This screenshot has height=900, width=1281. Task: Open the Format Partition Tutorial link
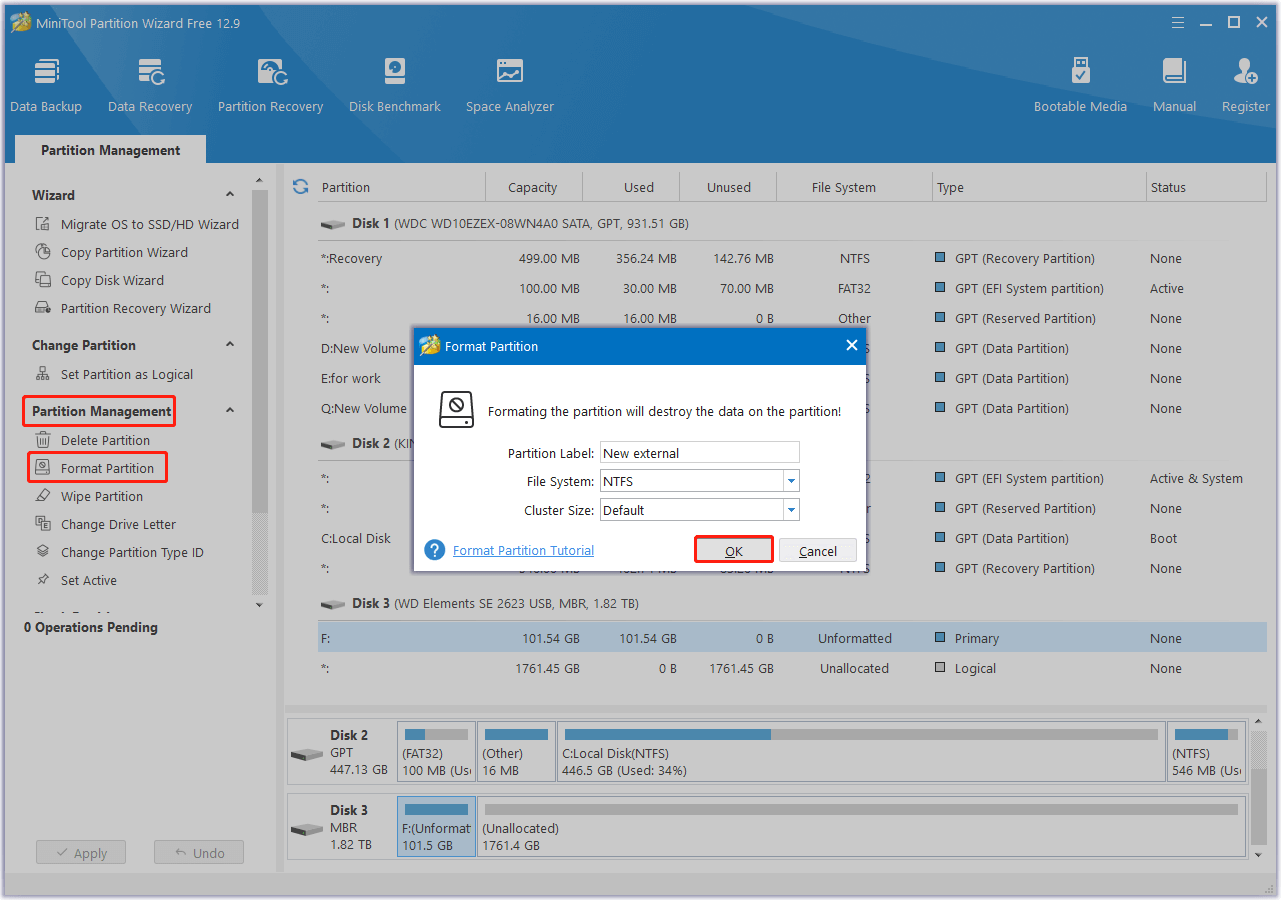tap(523, 551)
